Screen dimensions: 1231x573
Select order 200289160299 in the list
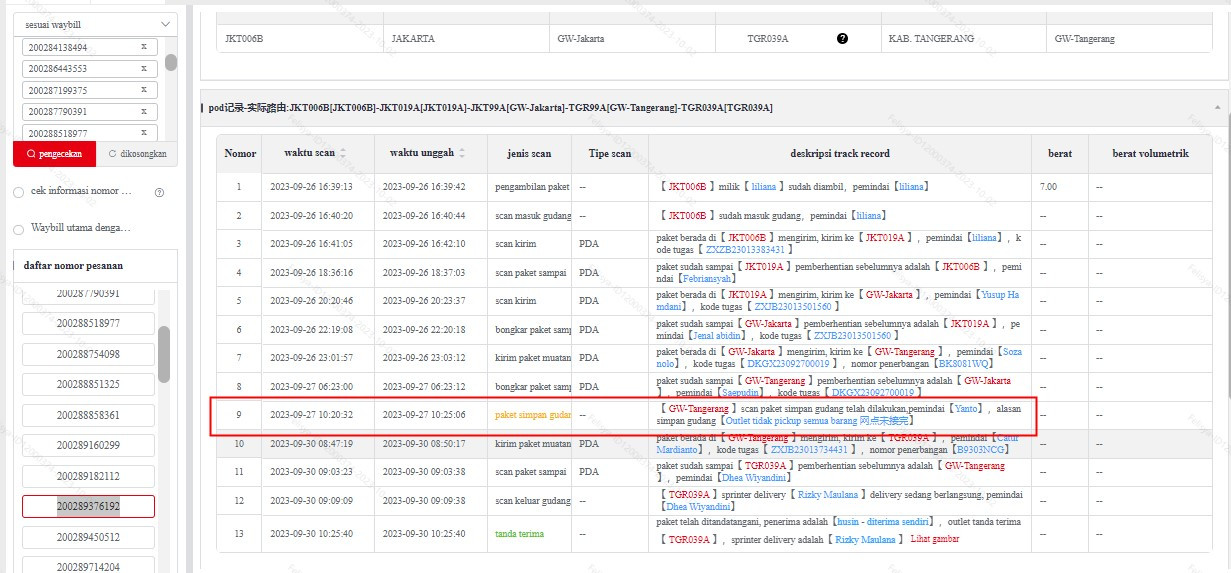pos(88,445)
